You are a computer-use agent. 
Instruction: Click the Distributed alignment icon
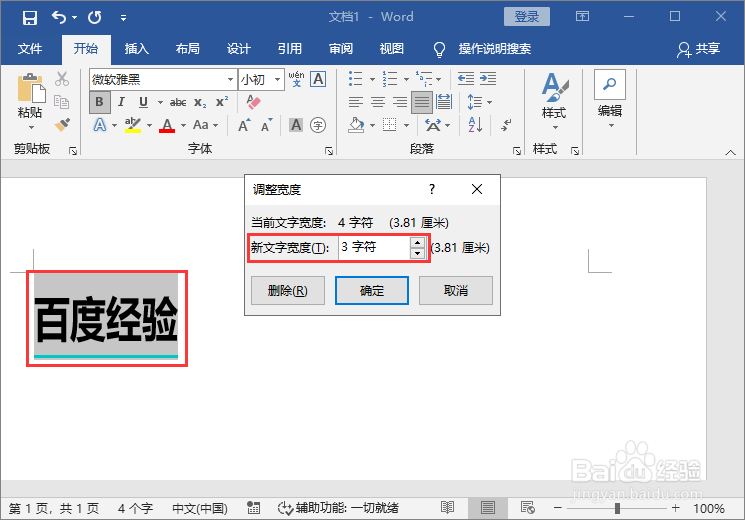click(x=444, y=102)
